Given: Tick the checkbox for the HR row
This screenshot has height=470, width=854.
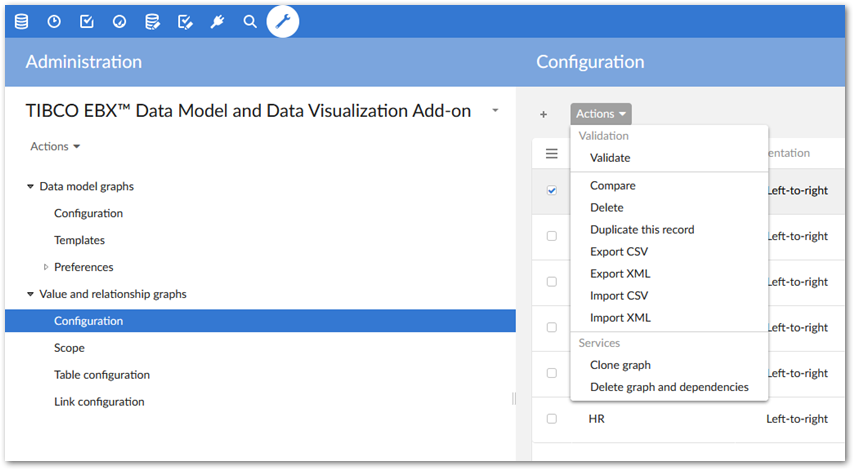Looking at the screenshot, I should coord(551,419).
